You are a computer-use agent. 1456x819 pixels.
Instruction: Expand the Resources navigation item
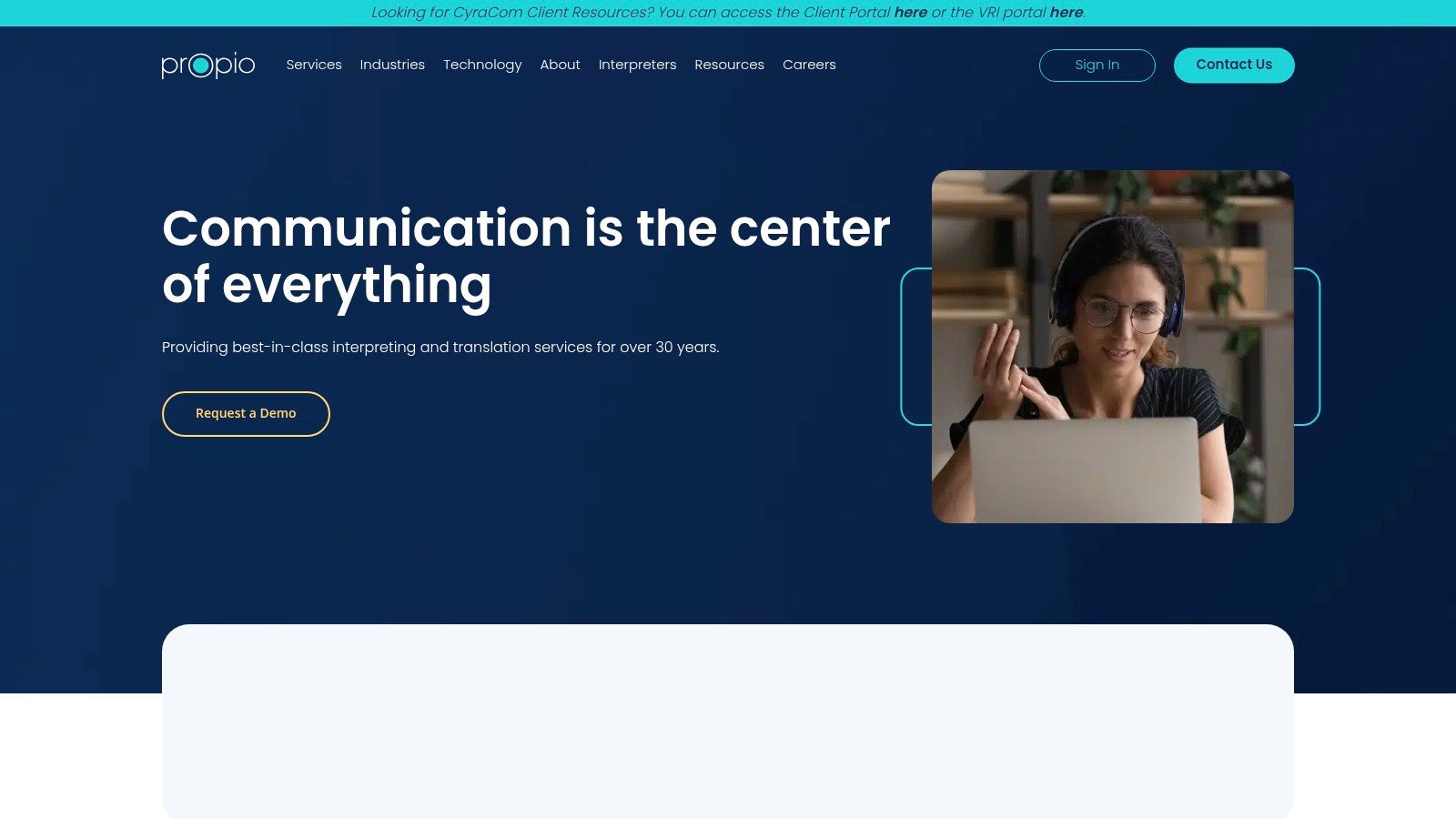(729, 65)
